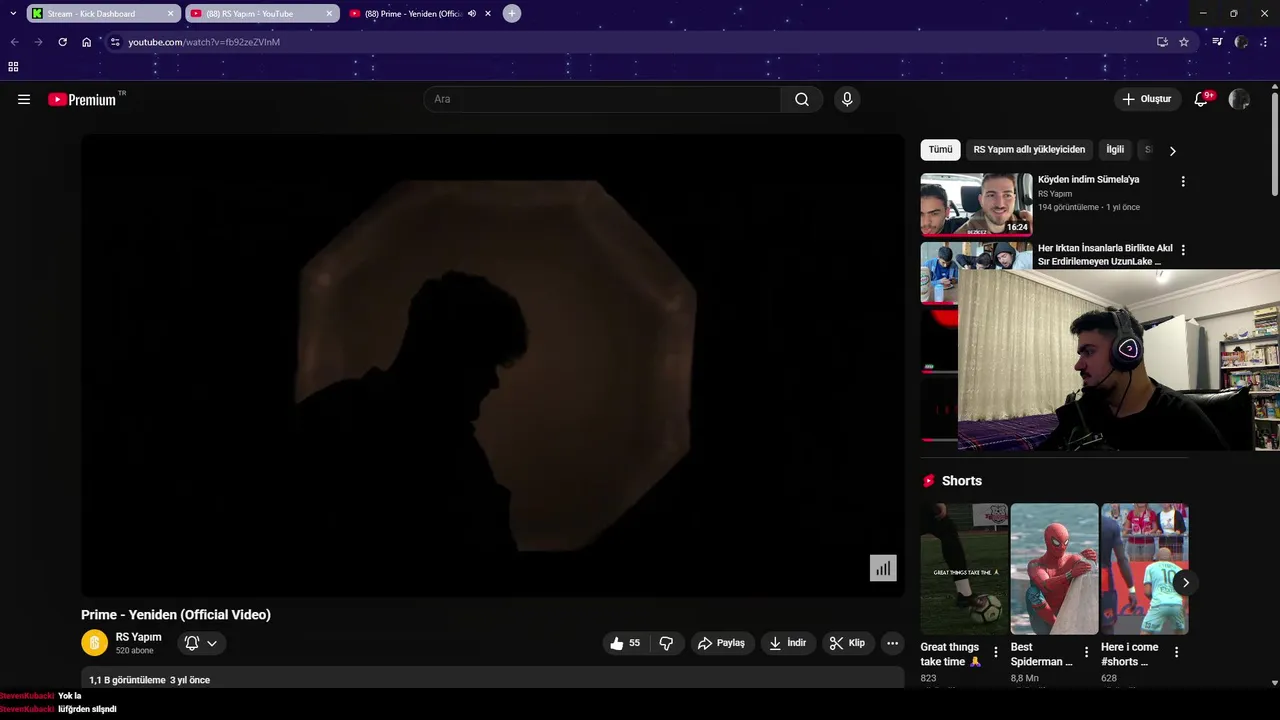Viewport: 1280px width, 720px height.
Task: Bookmark this page with the star
Action: (x=1184, y=42)
